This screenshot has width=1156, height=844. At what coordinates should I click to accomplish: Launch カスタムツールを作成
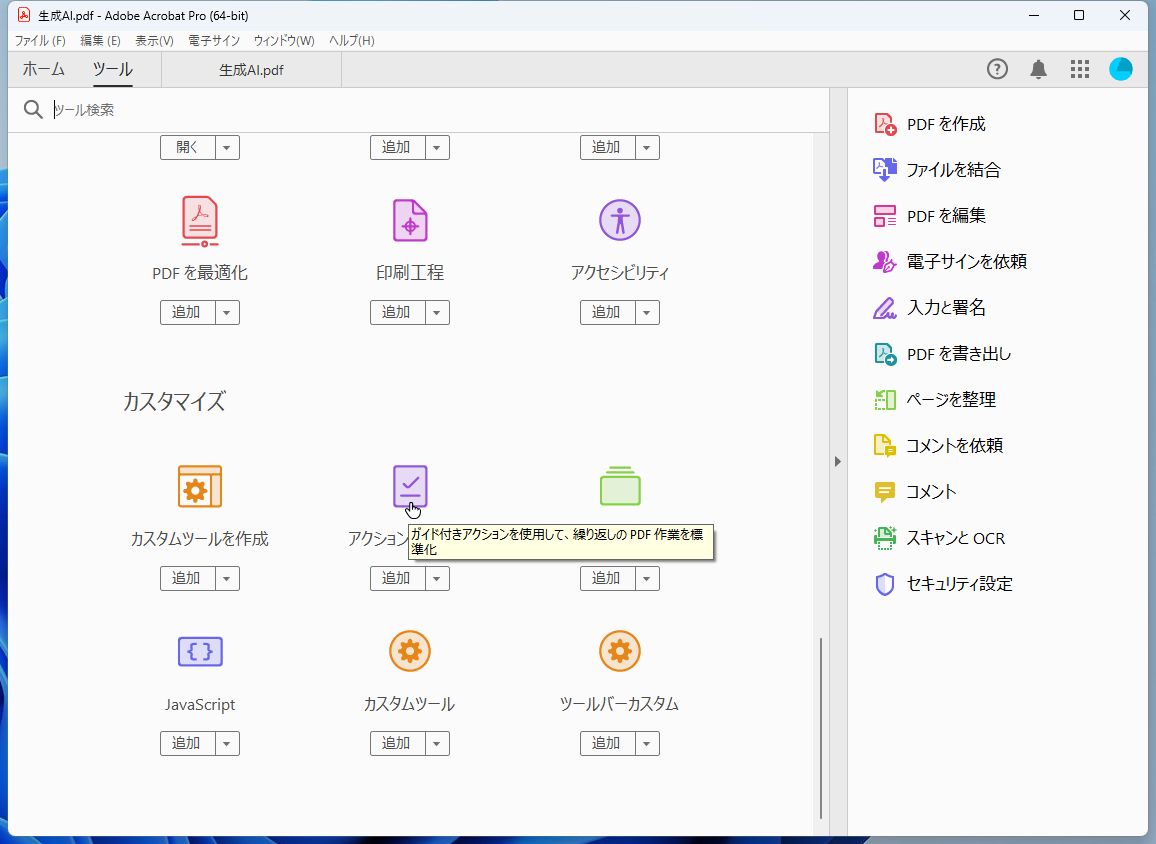[199, 488]
